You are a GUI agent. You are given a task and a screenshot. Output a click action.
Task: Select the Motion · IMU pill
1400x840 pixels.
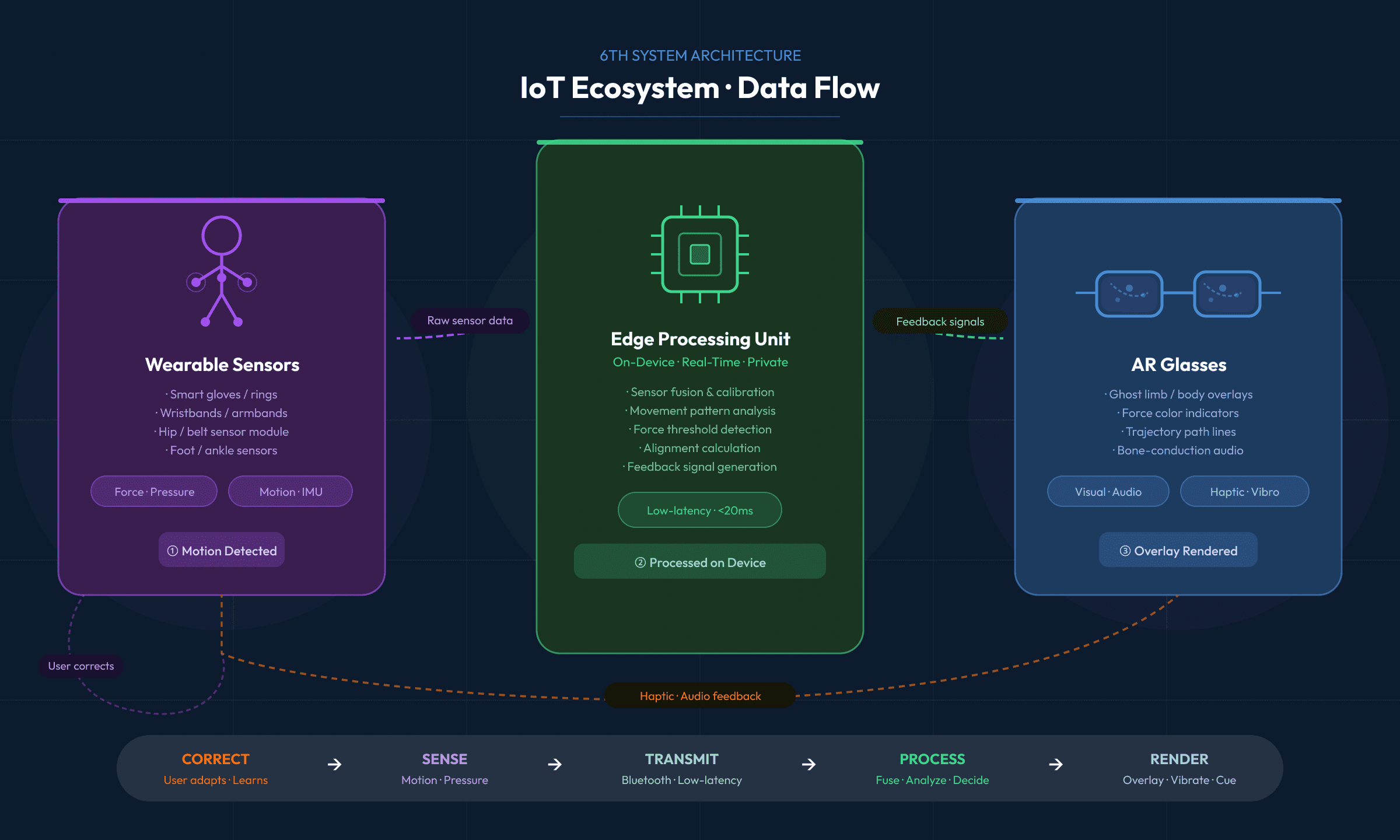coord(290,491)
